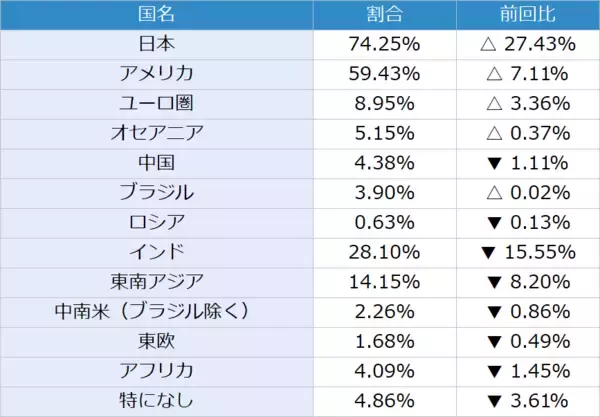Click the 国名 column header
Image resolution: width=600 pixels, height=417 pixels.
157,14
